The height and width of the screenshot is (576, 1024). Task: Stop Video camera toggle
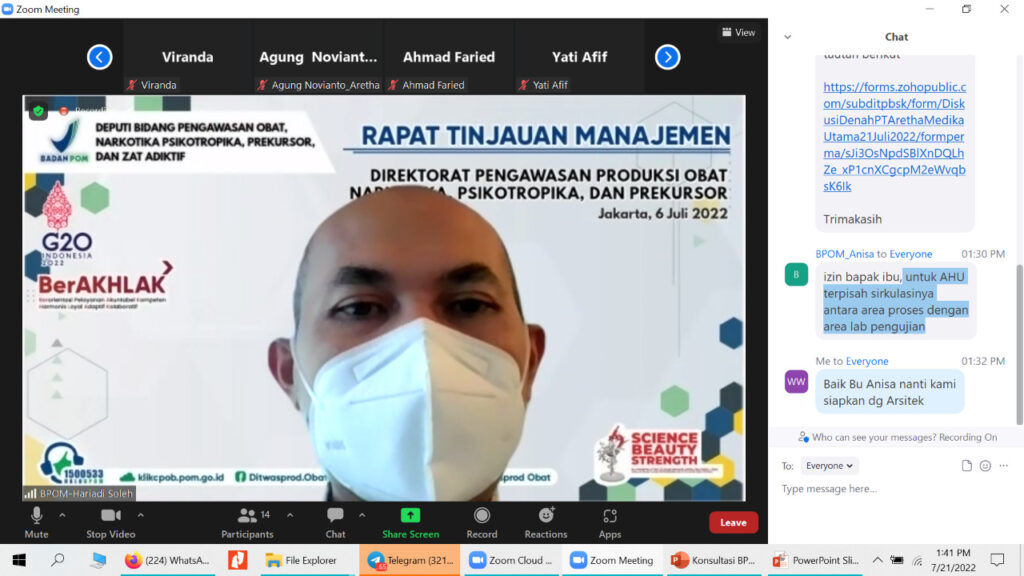click(x=110, y=516)
